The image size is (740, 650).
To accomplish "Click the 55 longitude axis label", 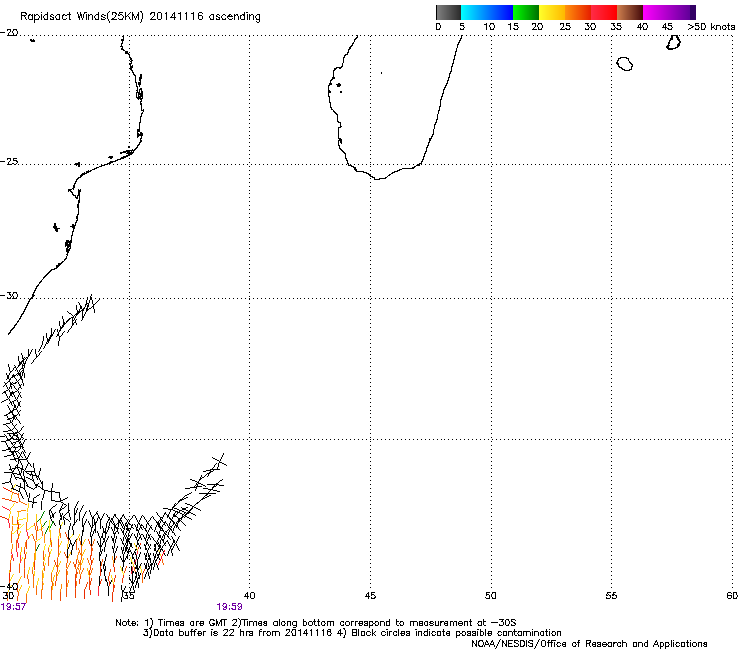I will [611, 596].
